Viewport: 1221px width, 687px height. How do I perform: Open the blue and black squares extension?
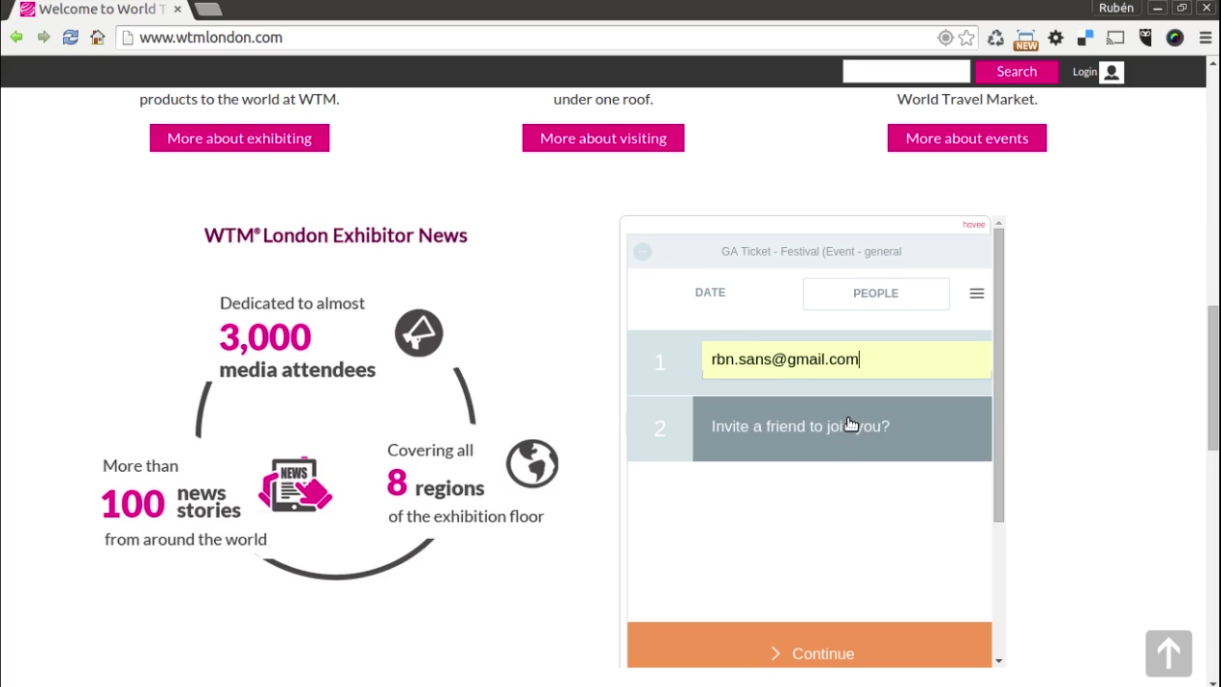click(x=1085, y=38)
